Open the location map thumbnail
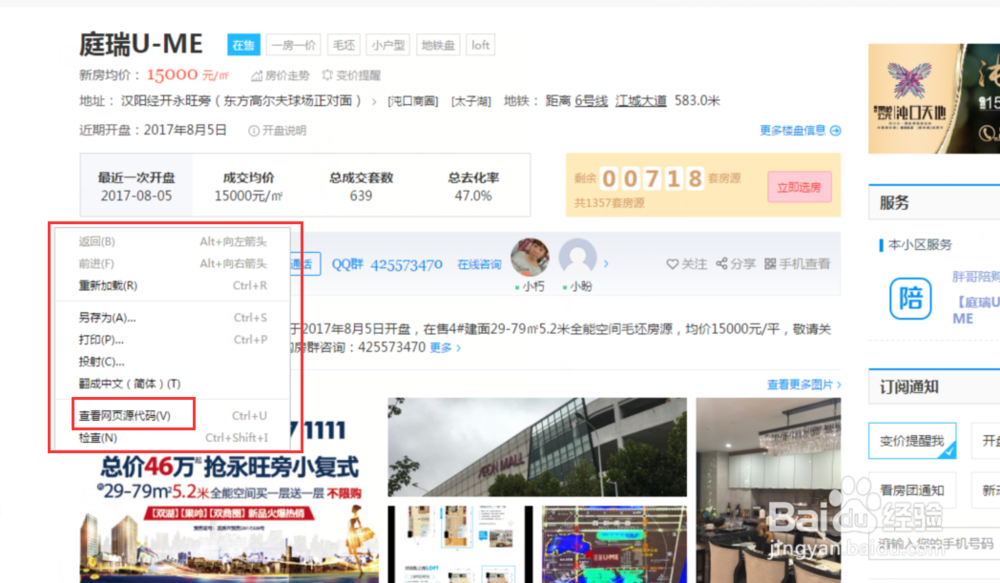This screenshot has height=583, width=1000. coord(614,544)
